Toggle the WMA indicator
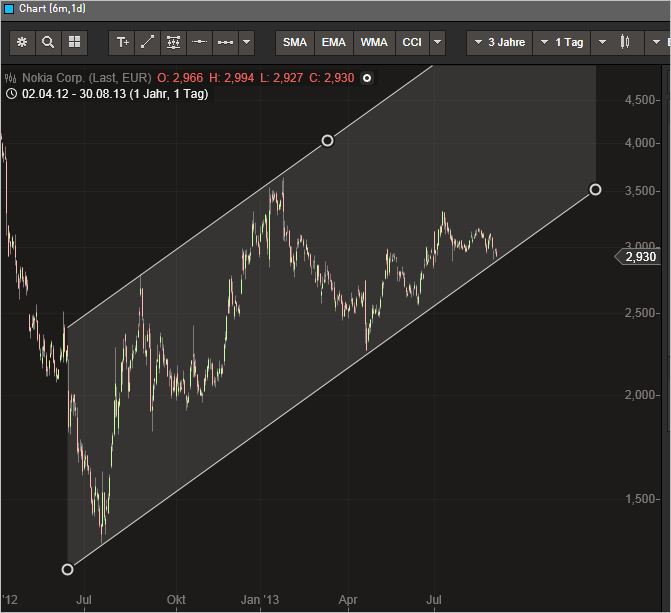 coord(374,42)
